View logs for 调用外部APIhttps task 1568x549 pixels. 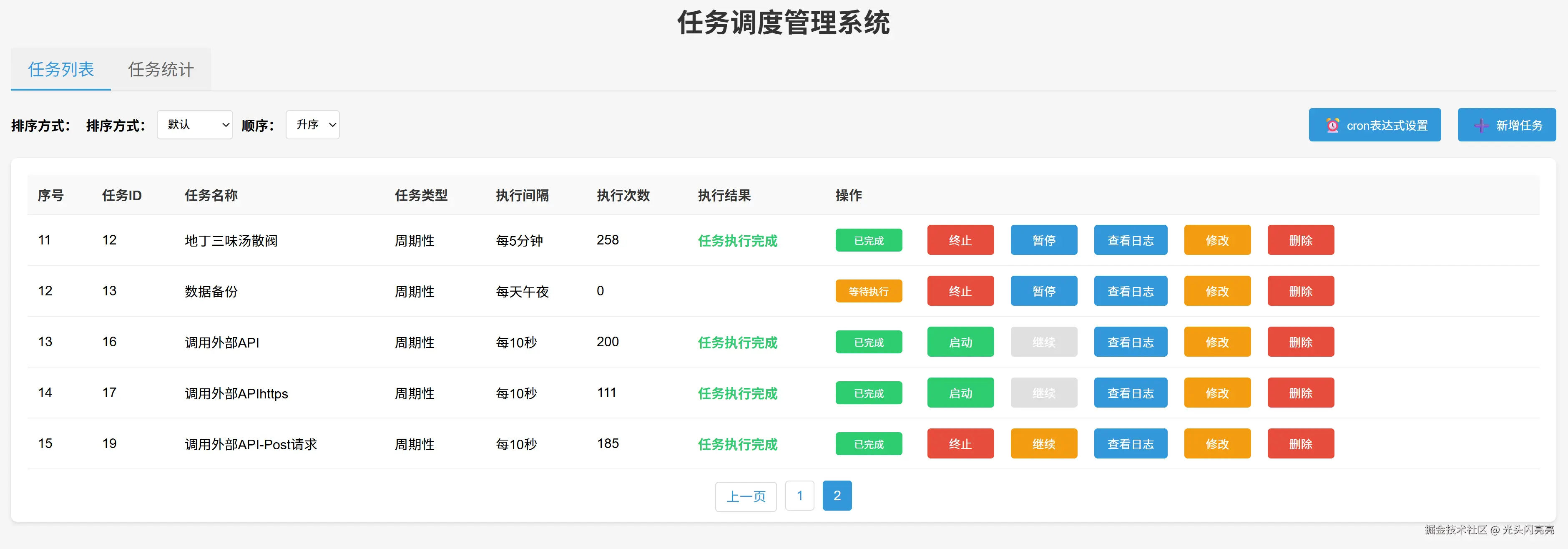coord(1131,393)
